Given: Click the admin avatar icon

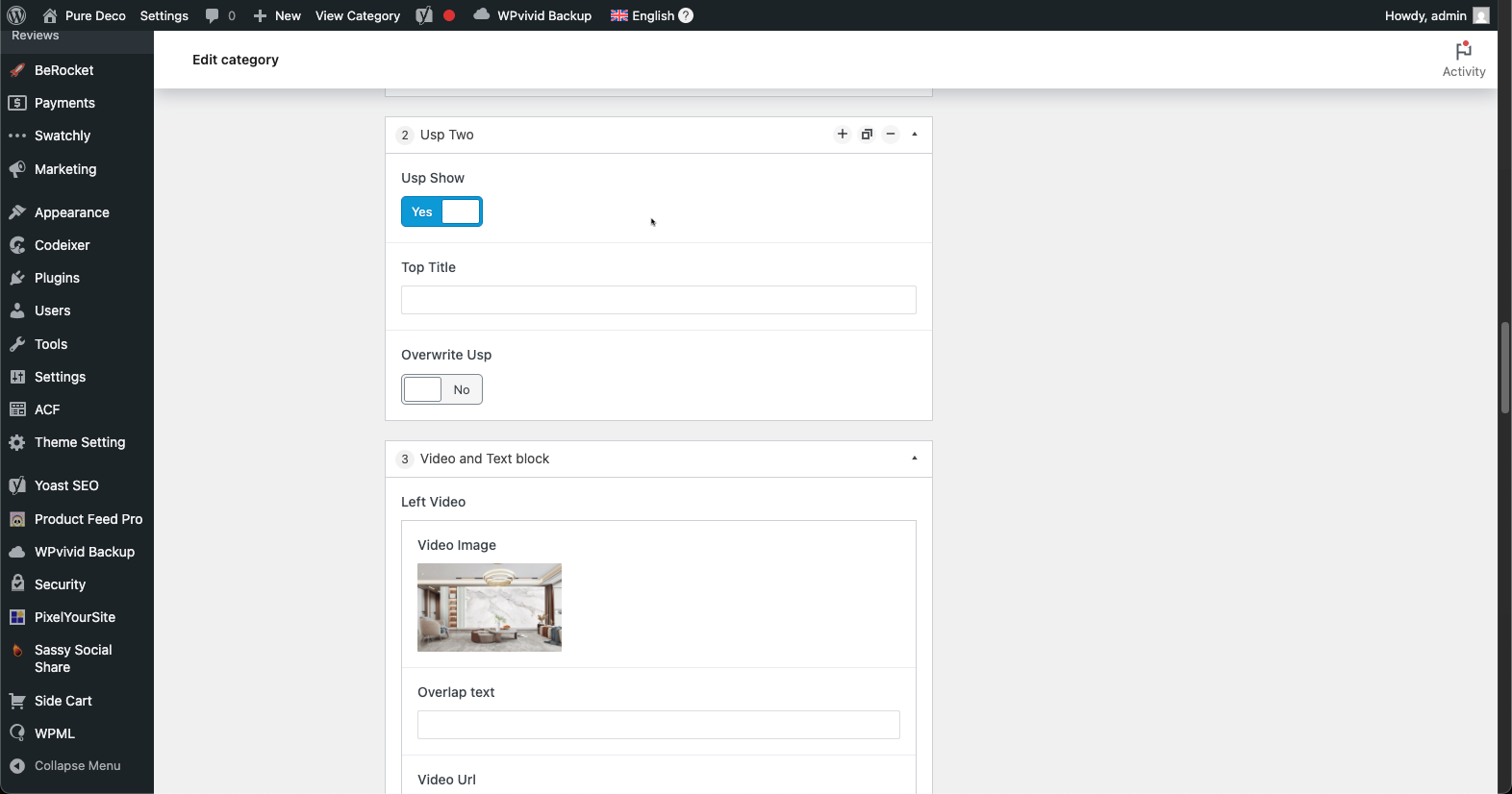Looking at the screenshot, I should pyautogui.click(x=1481, y=15).
